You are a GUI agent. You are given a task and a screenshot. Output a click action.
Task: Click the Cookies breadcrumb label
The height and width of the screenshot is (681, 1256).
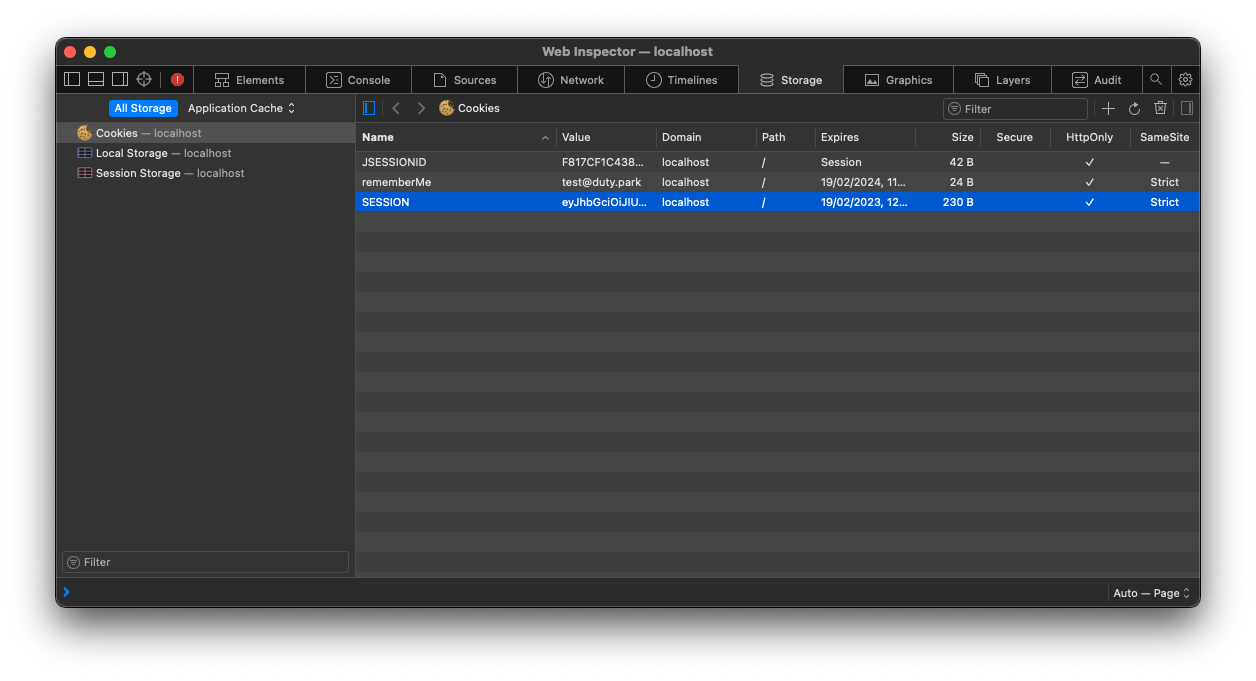pos(479,108)
